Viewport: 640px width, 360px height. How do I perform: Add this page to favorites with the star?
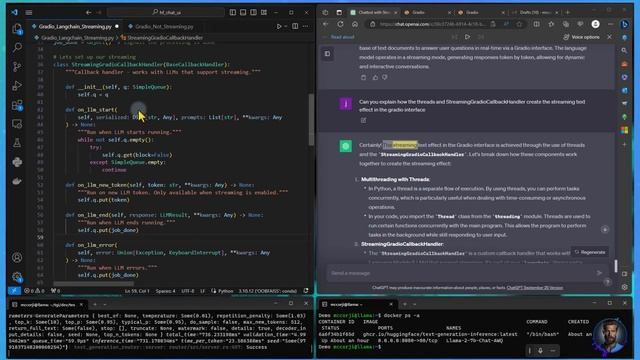[519, 24]
